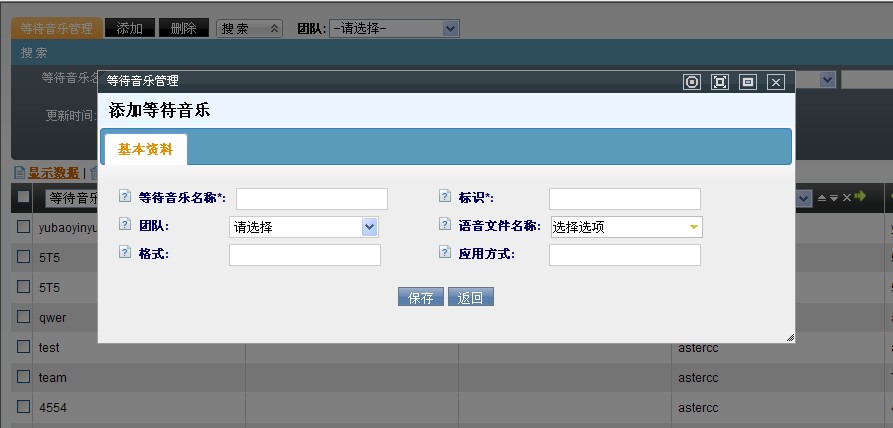Click help icon beside 语音文件名称 field
This screenshot has width=893, height=428.
tap(445, 225)
